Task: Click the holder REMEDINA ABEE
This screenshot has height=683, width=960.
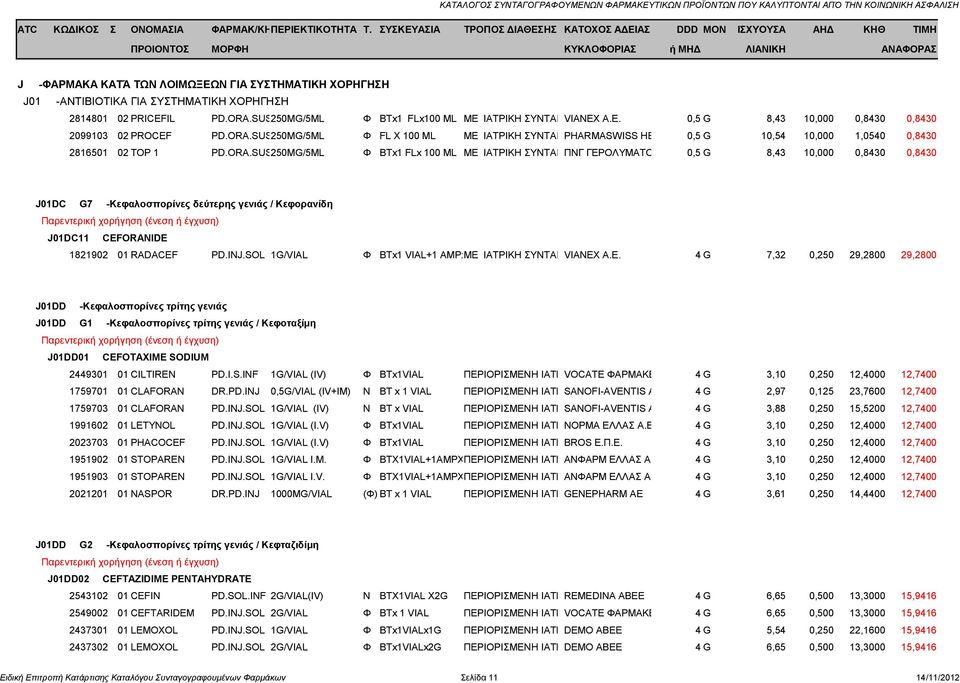Action: 604,596
